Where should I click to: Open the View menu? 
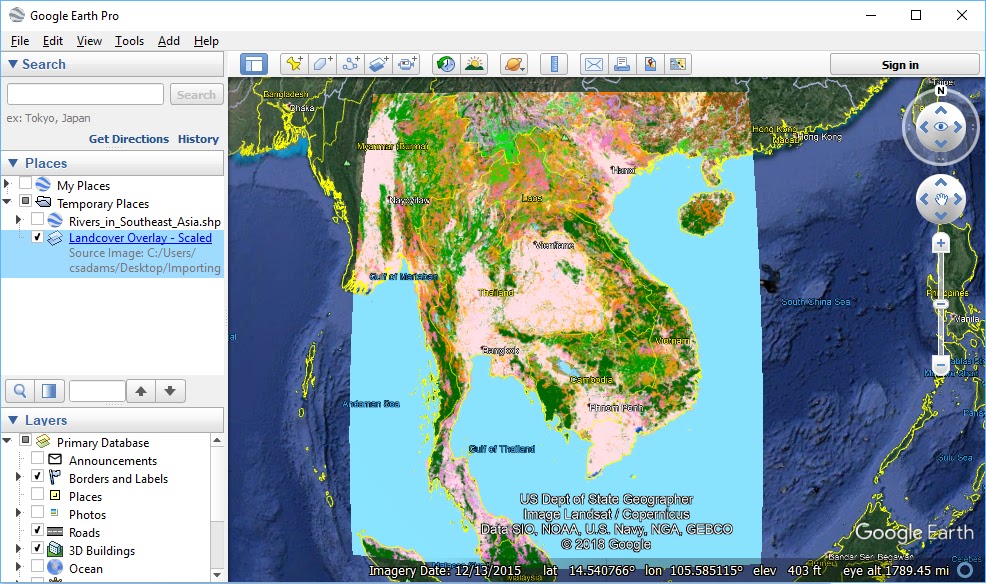tap(89, 41)
